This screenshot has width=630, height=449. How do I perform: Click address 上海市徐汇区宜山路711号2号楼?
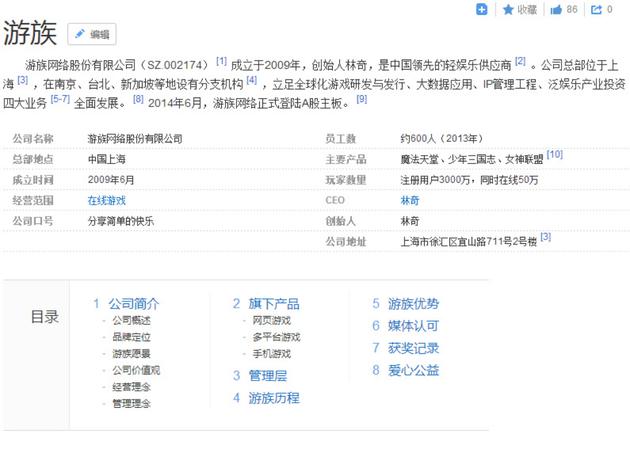click(468, 242)
